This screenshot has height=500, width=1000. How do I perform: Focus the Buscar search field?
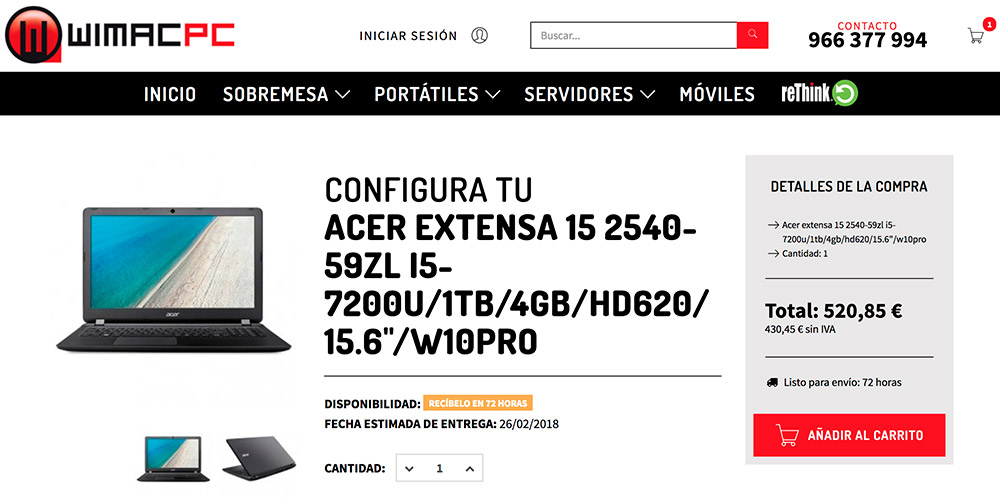click(x=634, y=35)
